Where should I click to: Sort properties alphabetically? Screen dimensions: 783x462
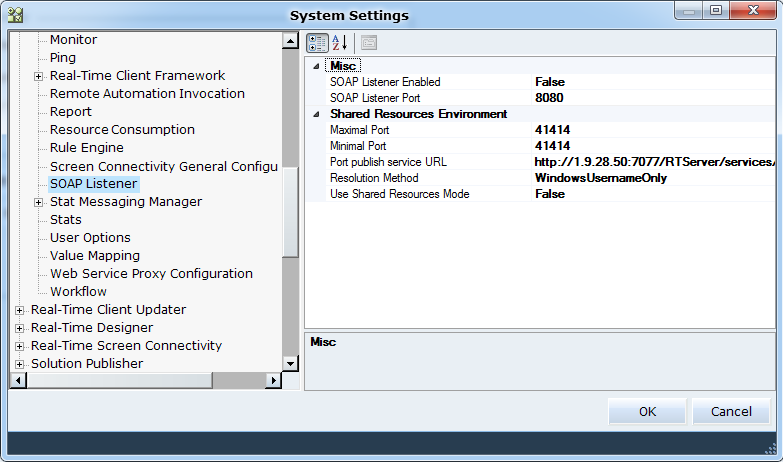click(340, 42)
